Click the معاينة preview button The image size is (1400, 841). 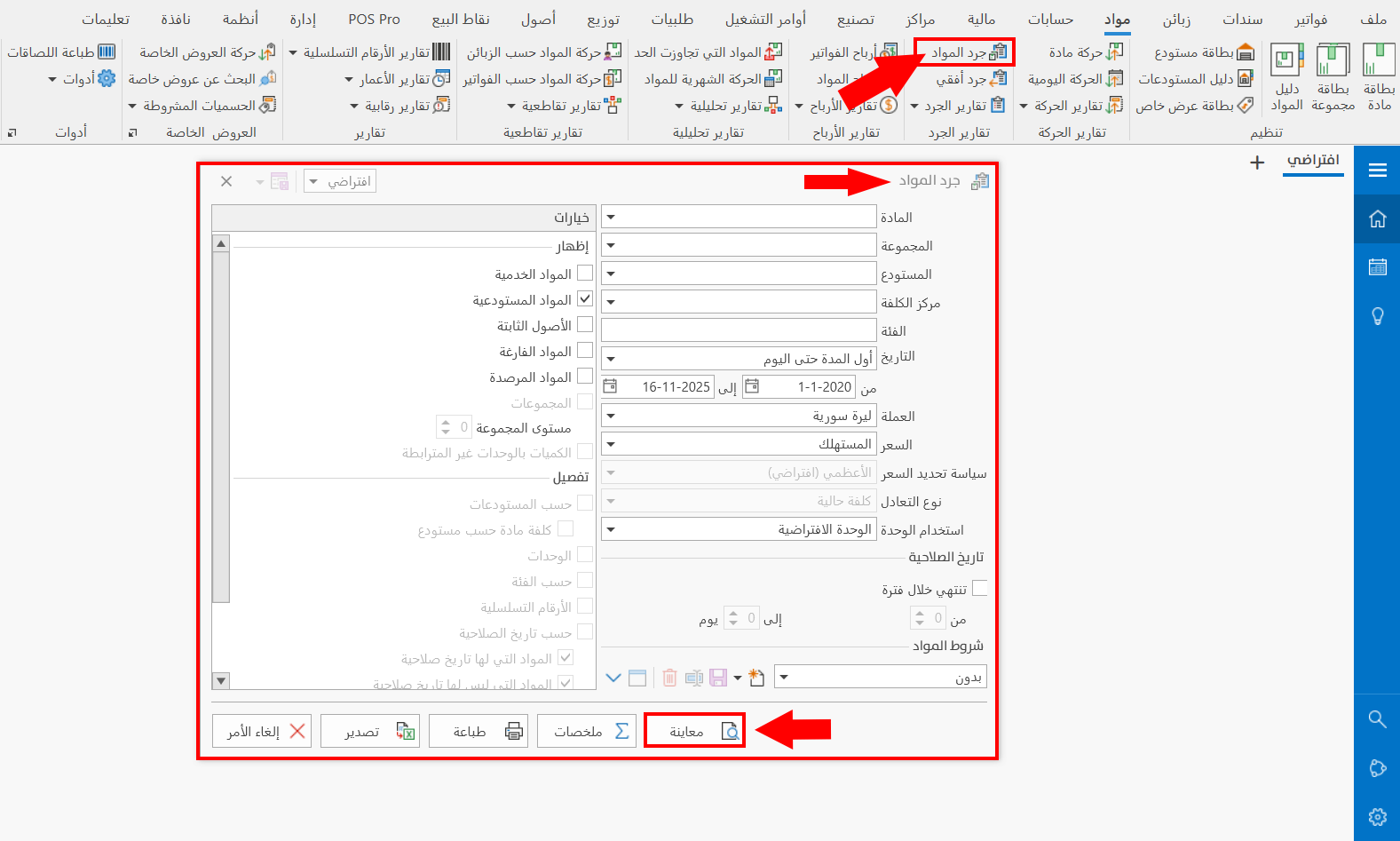tap(694, 731)
